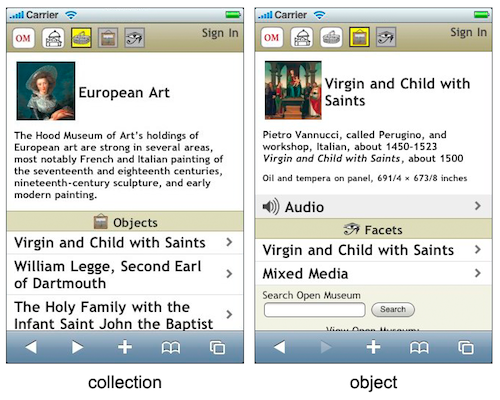Tap the battery icon on object status bar
This screenshot has height=400, width=500.
(x=482, y=14)
